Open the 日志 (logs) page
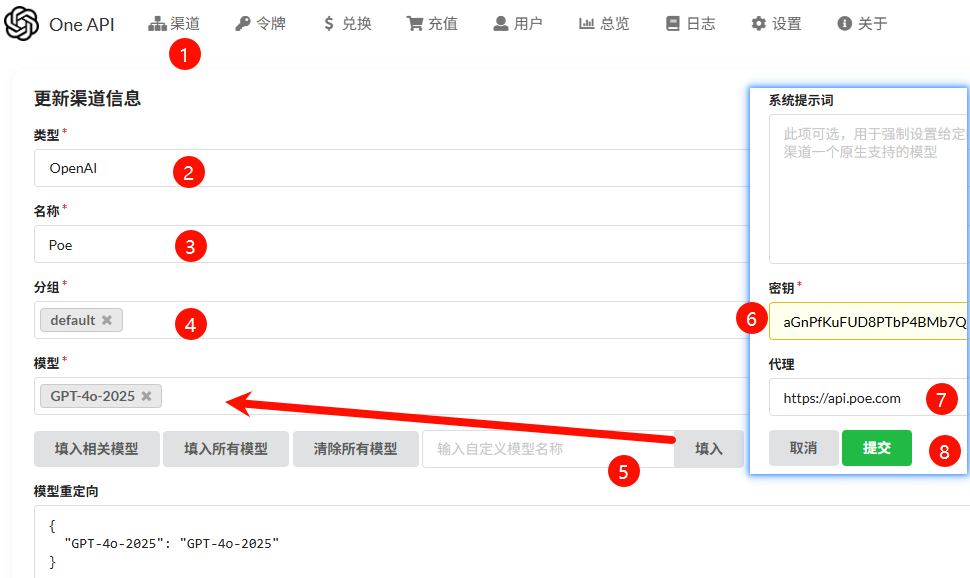This screenshot has height=578, width=970. [x=689, y=22]
